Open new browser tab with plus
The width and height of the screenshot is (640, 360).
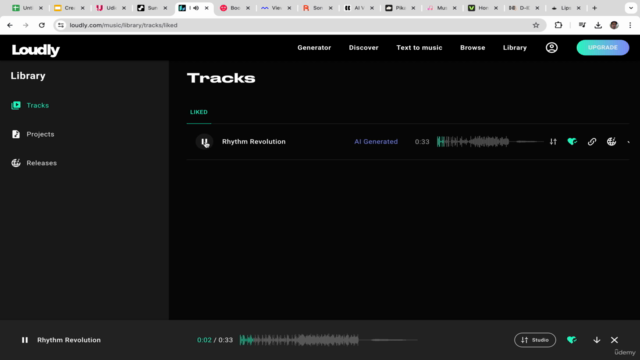coord(594,8)
